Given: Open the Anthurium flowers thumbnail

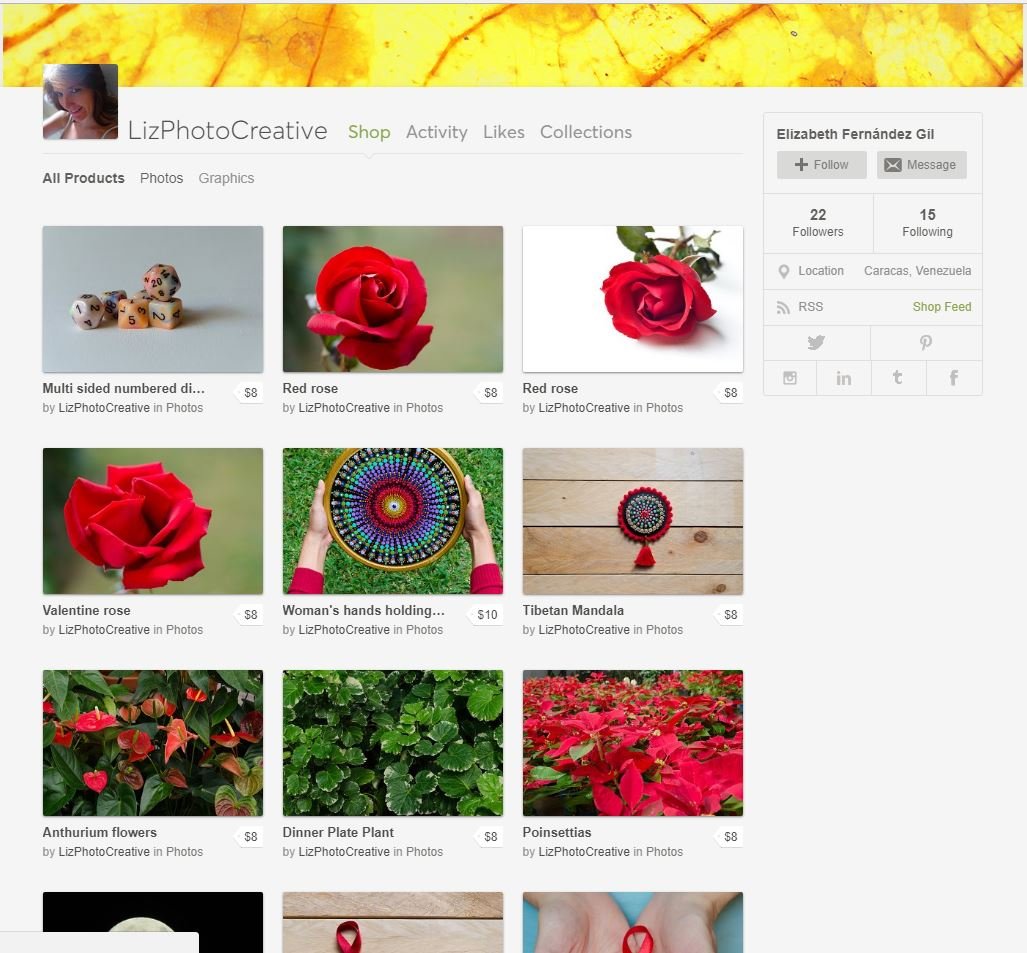Looking at the screenshot, I should [153, 743].
